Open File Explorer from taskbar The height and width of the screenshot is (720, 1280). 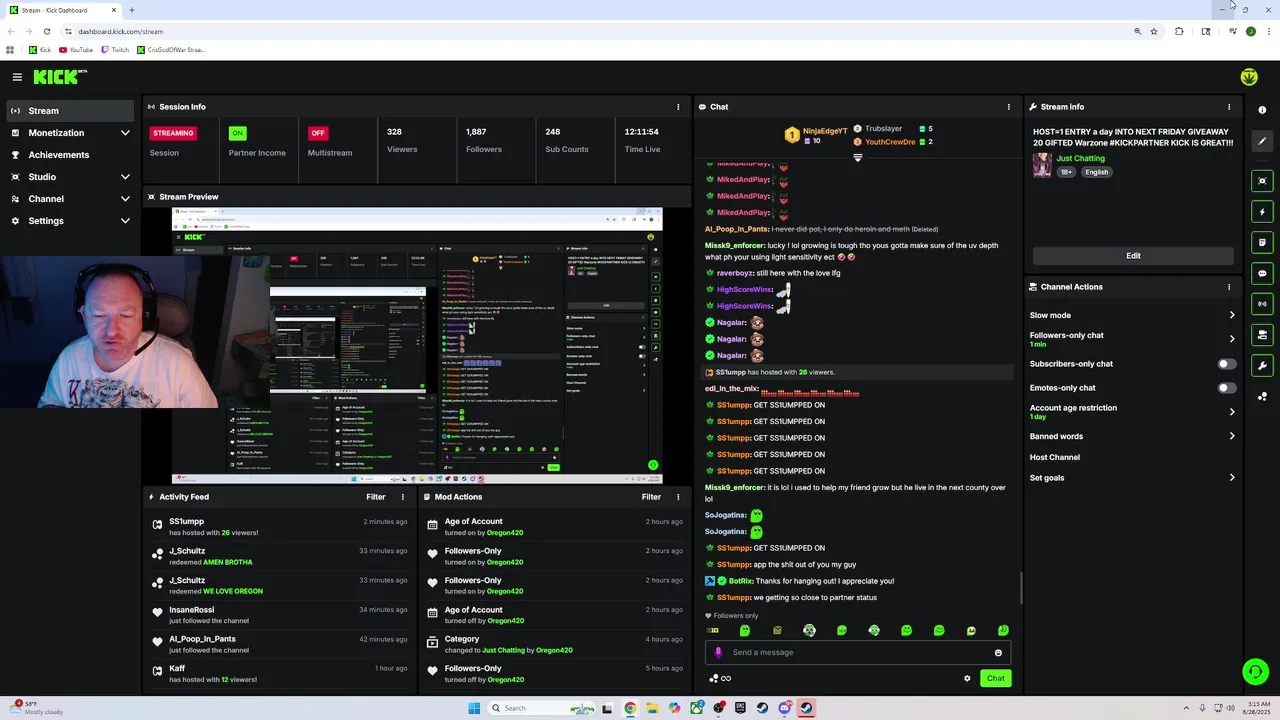click(x=652, y=708)
